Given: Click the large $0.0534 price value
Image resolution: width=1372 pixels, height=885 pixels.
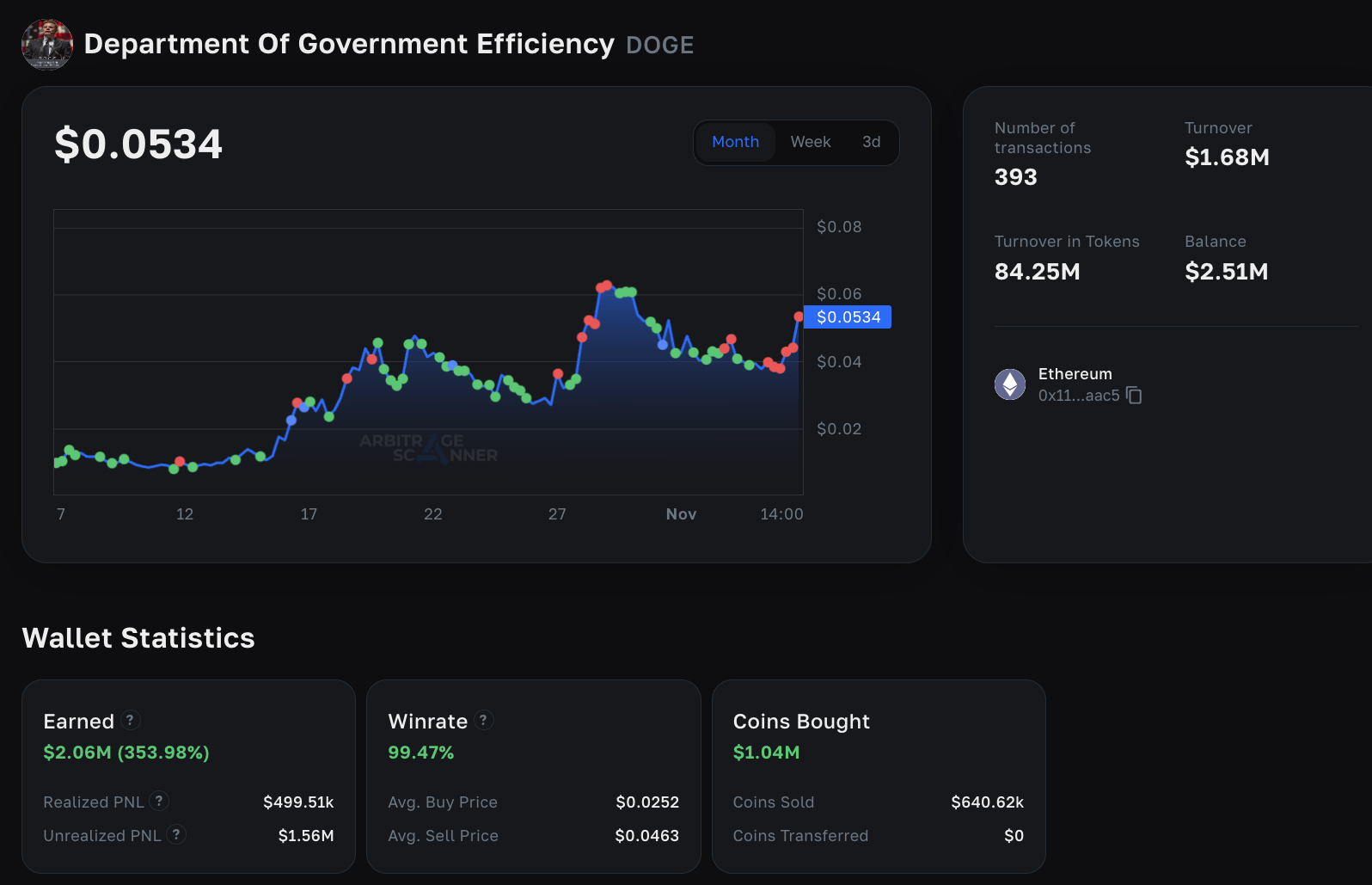Looking at the screenshot, I should click(x=138, y=144).
